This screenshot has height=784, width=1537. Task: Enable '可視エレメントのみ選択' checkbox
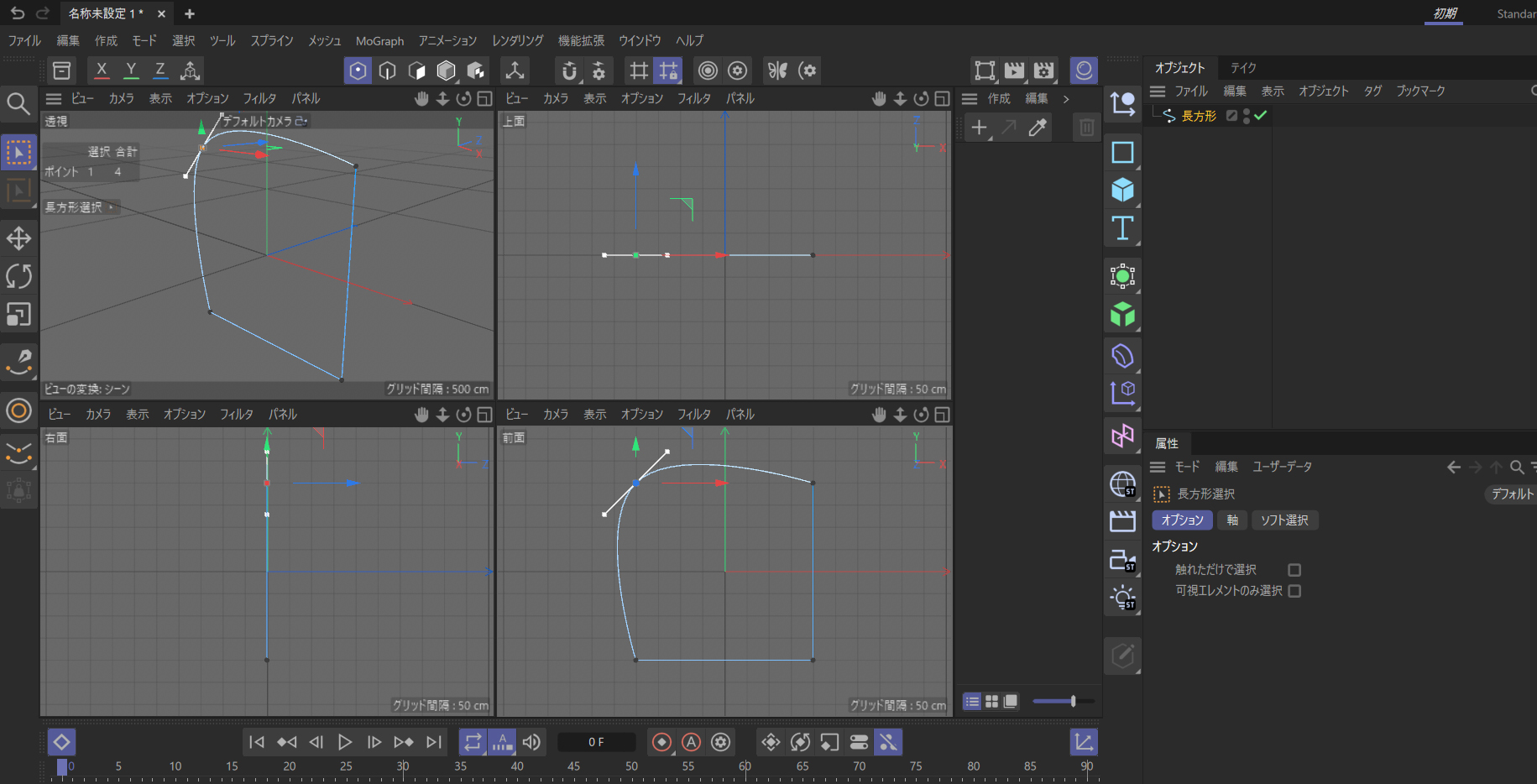click(1294, 591)
